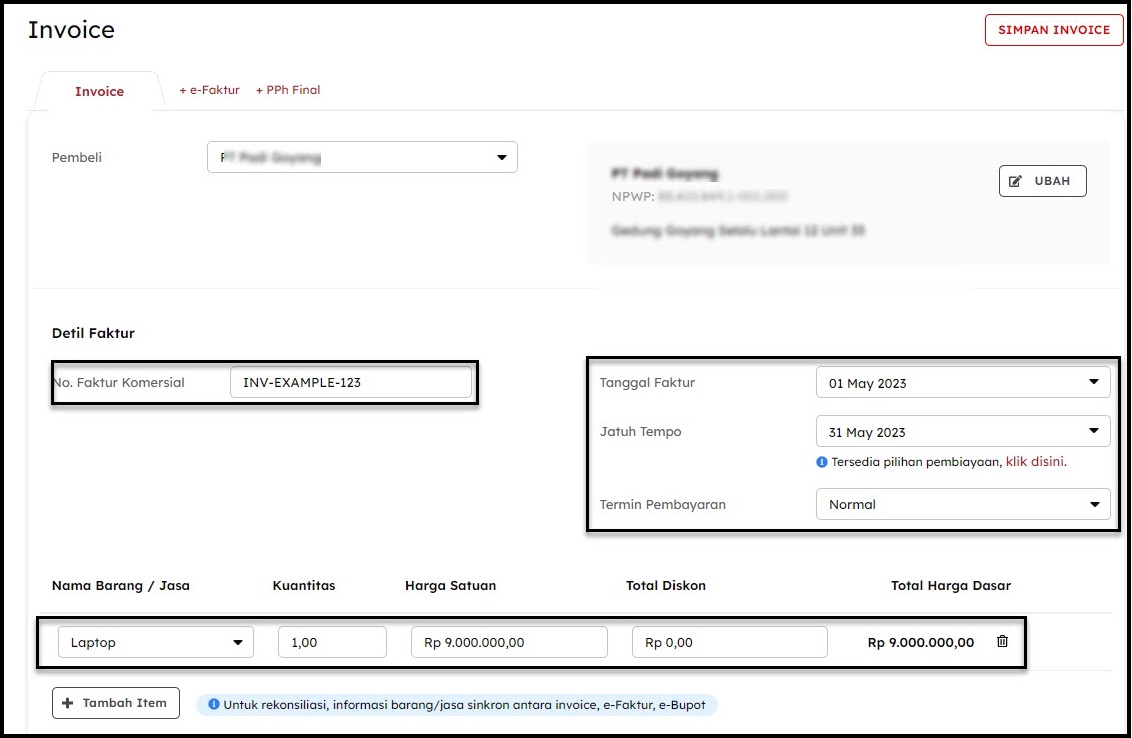Switch to the Invoice tab
The width and height of the screenshot is (1132, 738).
pyautogui.click(x=99, y=91)
